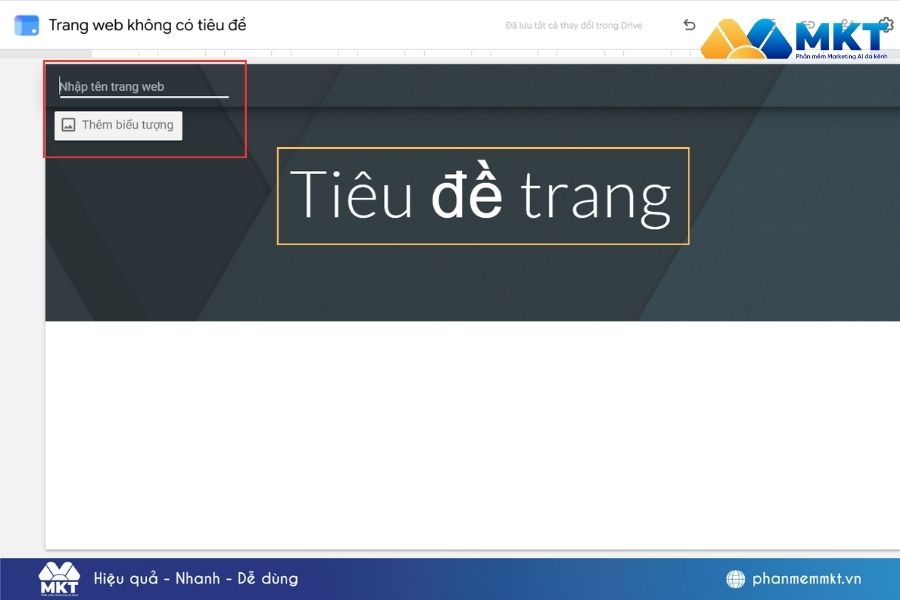Click the 'Thêm biểu tượng' button
Viewport: 900px width, 600px height.
pyautogui.click(x=118, y=125)
